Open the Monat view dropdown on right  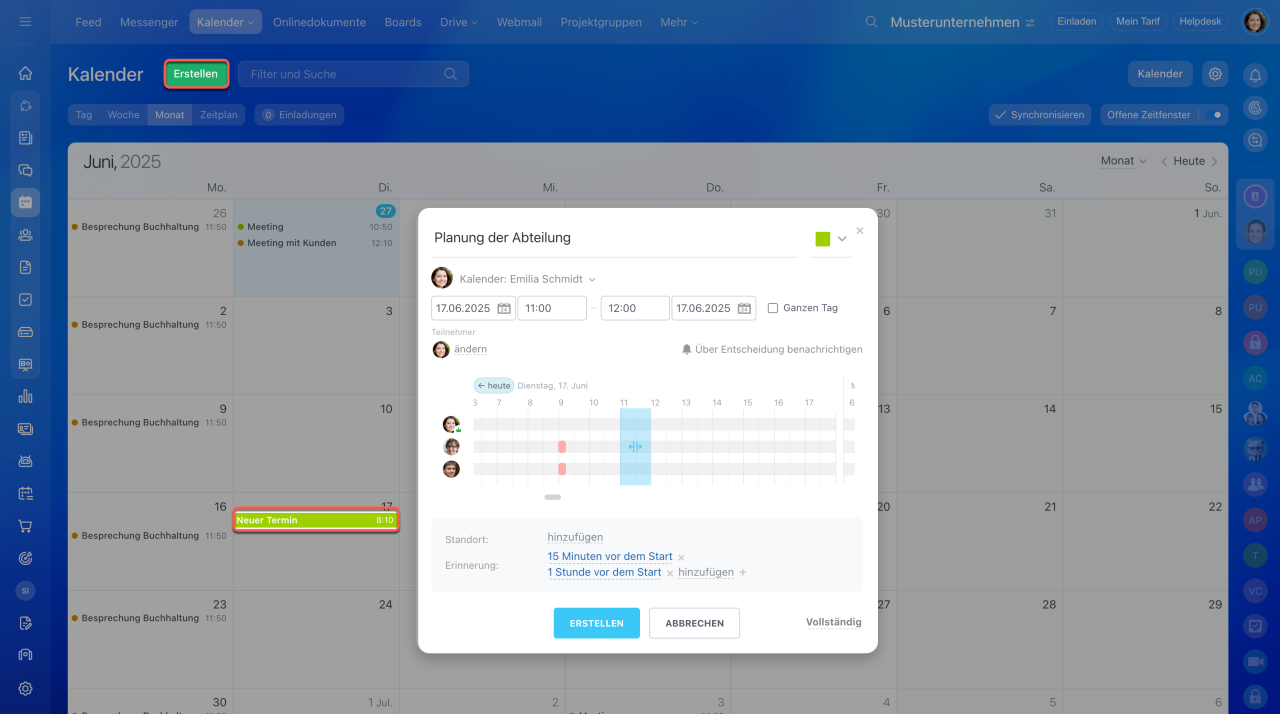[1124, 161]
